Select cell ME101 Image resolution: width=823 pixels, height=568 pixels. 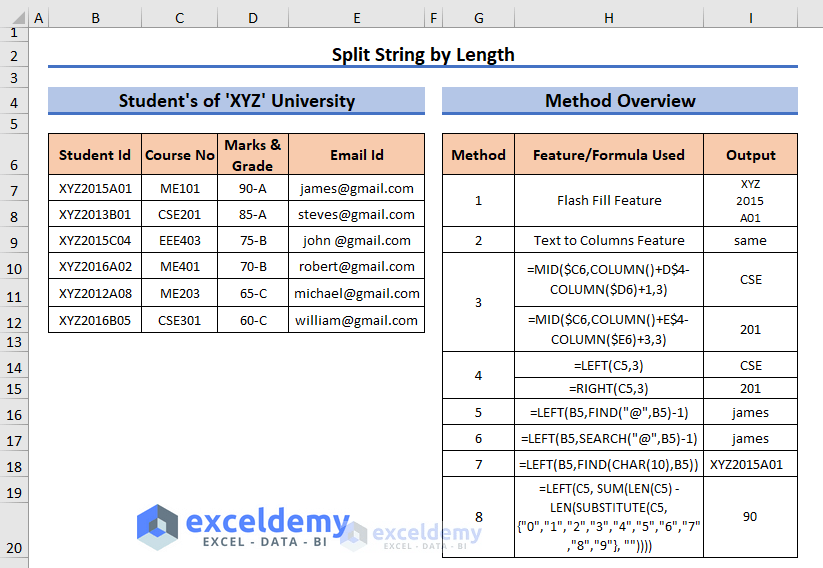180,188
